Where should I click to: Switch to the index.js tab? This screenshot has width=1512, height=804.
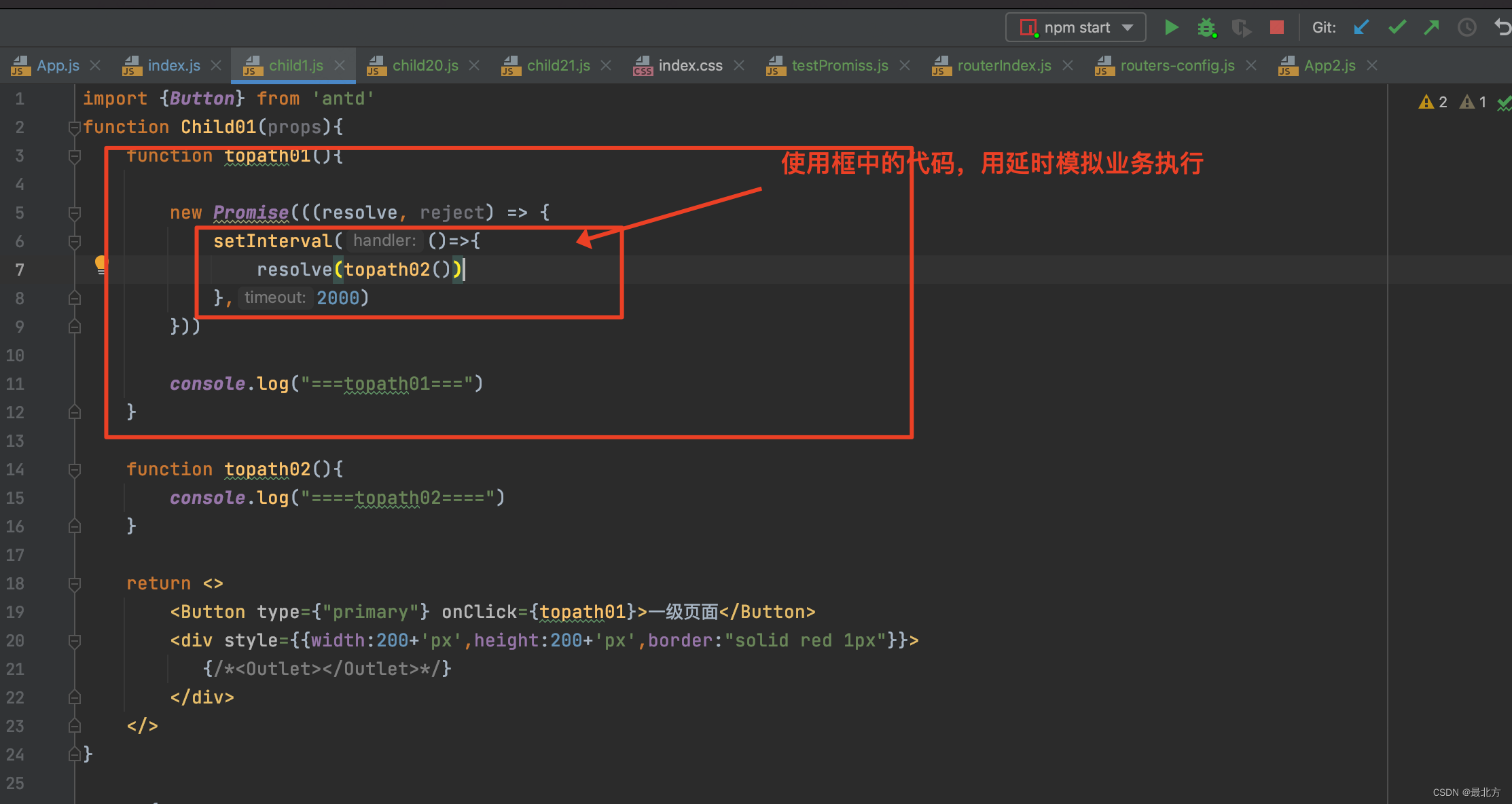[x=174, y=66]
